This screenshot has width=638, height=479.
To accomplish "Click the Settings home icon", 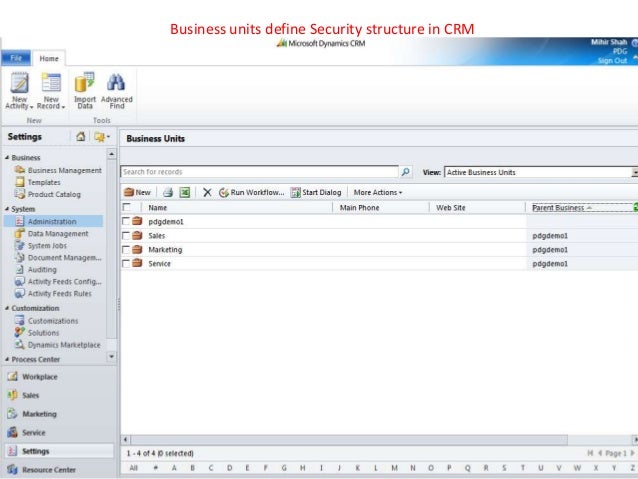I will click(81, 137).
